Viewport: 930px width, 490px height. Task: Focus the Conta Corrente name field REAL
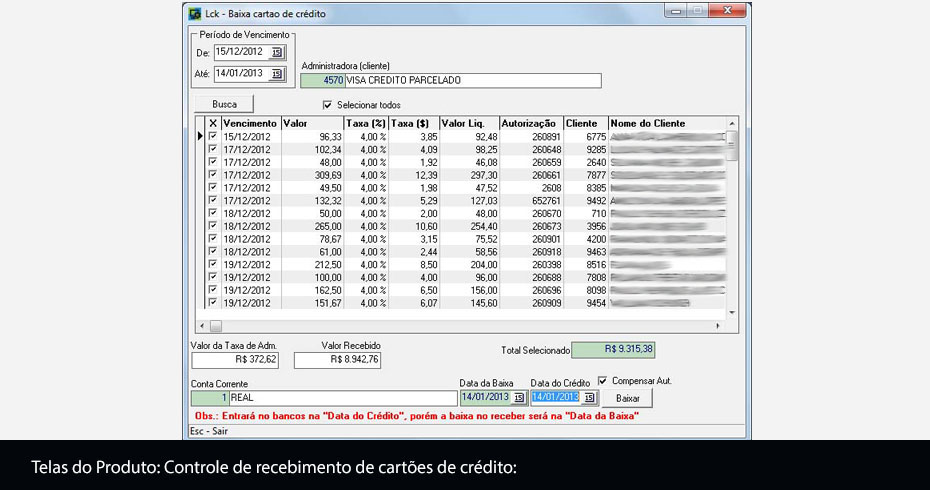[342, 398]
